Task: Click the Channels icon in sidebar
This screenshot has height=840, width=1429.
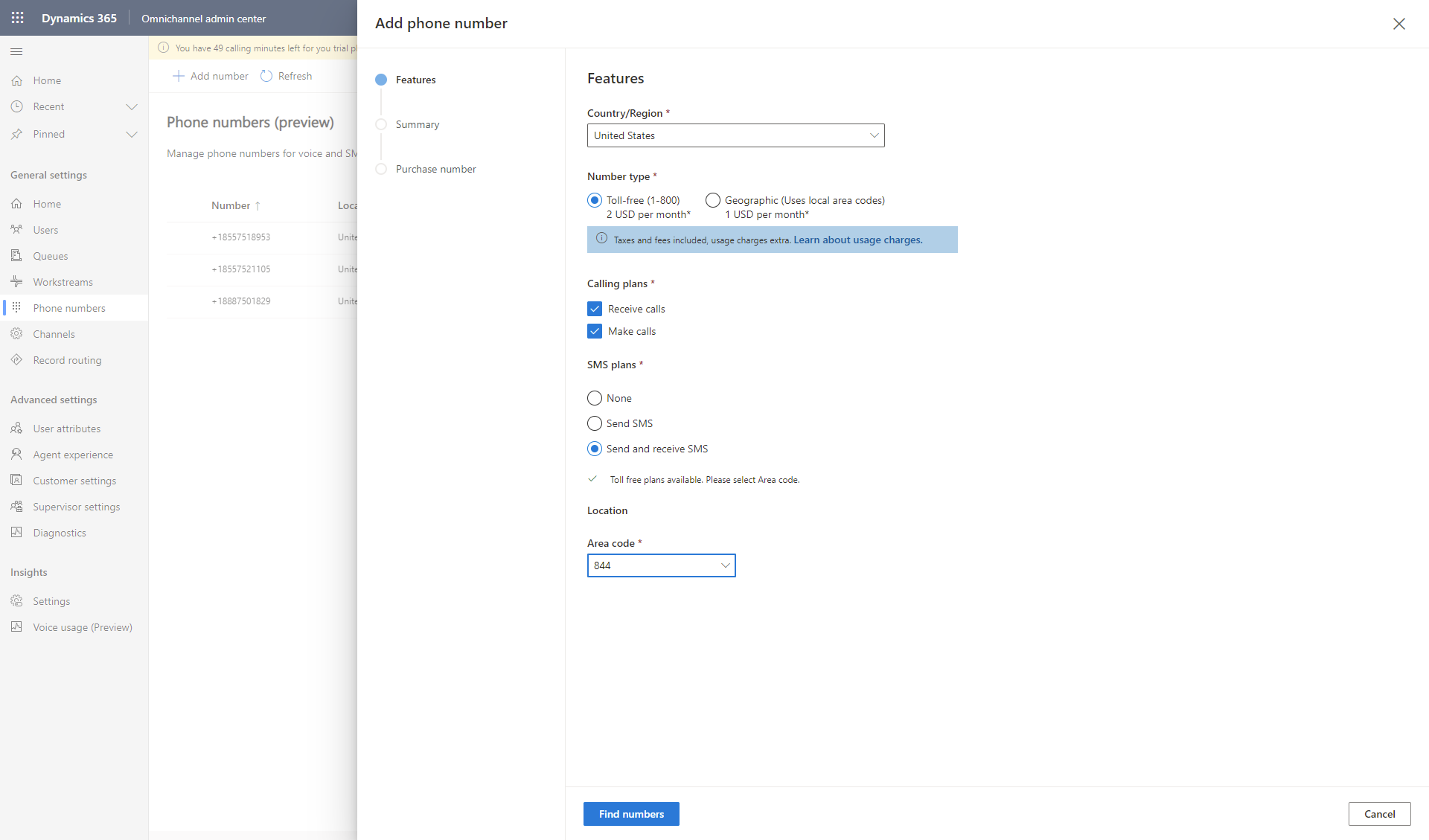Action: [x=16, y=333]
